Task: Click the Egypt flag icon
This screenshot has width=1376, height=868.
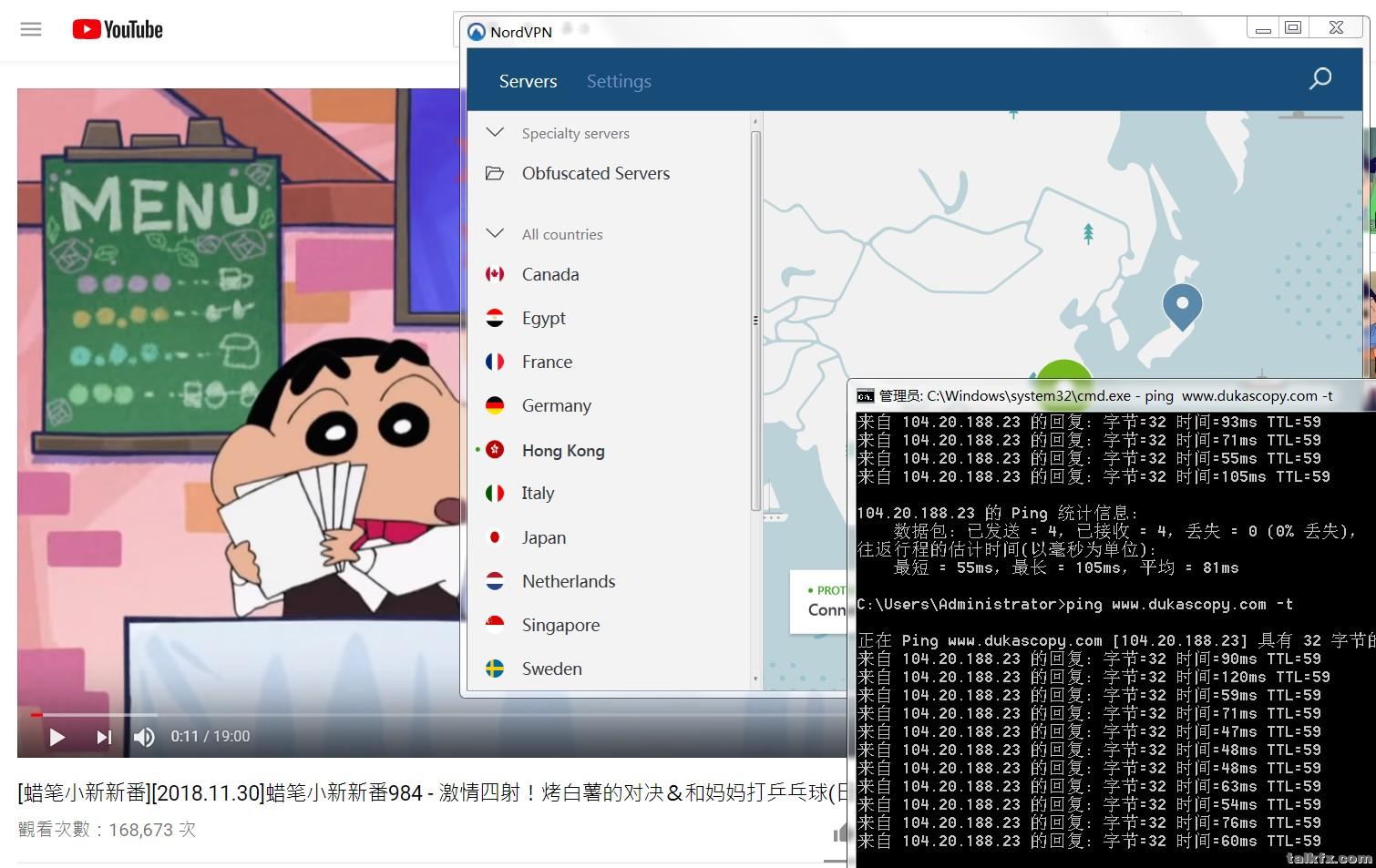Action: click(495, 318)
